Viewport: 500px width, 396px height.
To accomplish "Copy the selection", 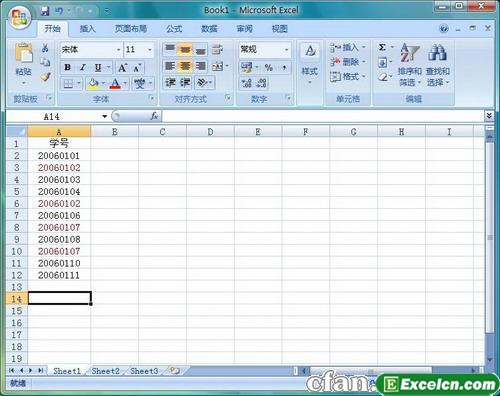I will 45,62.
